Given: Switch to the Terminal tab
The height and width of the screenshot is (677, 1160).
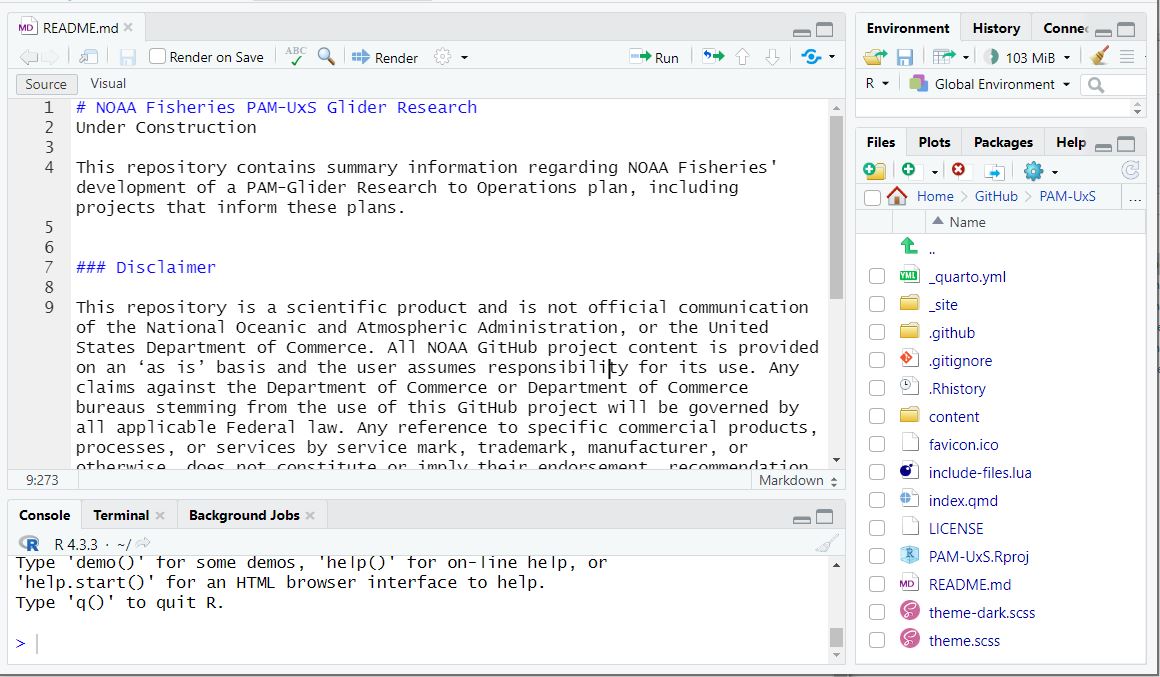Looking at the screenshot, I should 121,515.
